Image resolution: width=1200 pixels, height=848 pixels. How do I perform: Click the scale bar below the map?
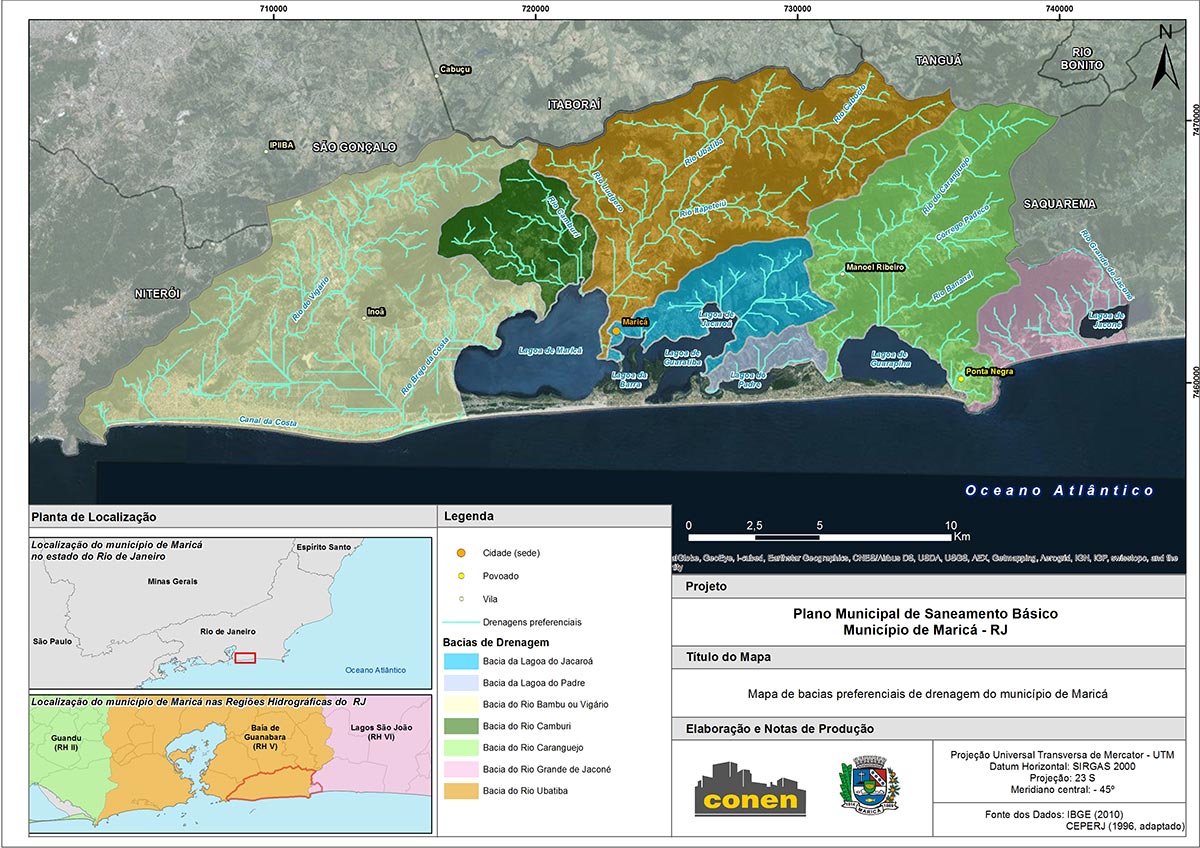click(820, 537)
